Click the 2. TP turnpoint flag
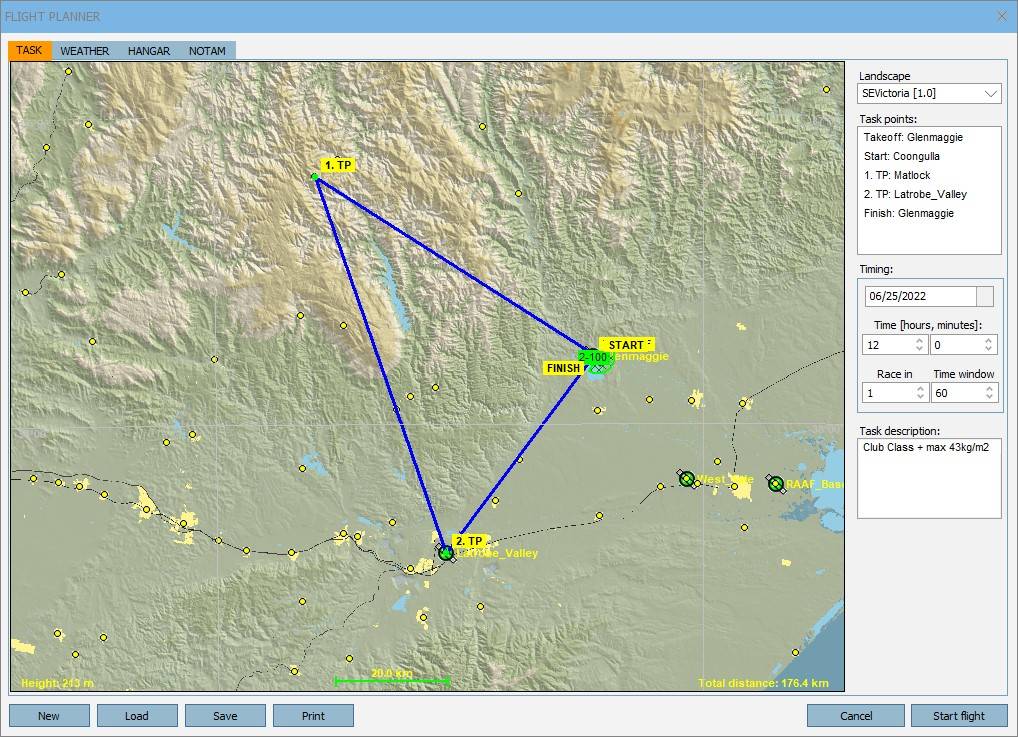The height and width of the screenshot is (737, 1018). pos(468,541)
